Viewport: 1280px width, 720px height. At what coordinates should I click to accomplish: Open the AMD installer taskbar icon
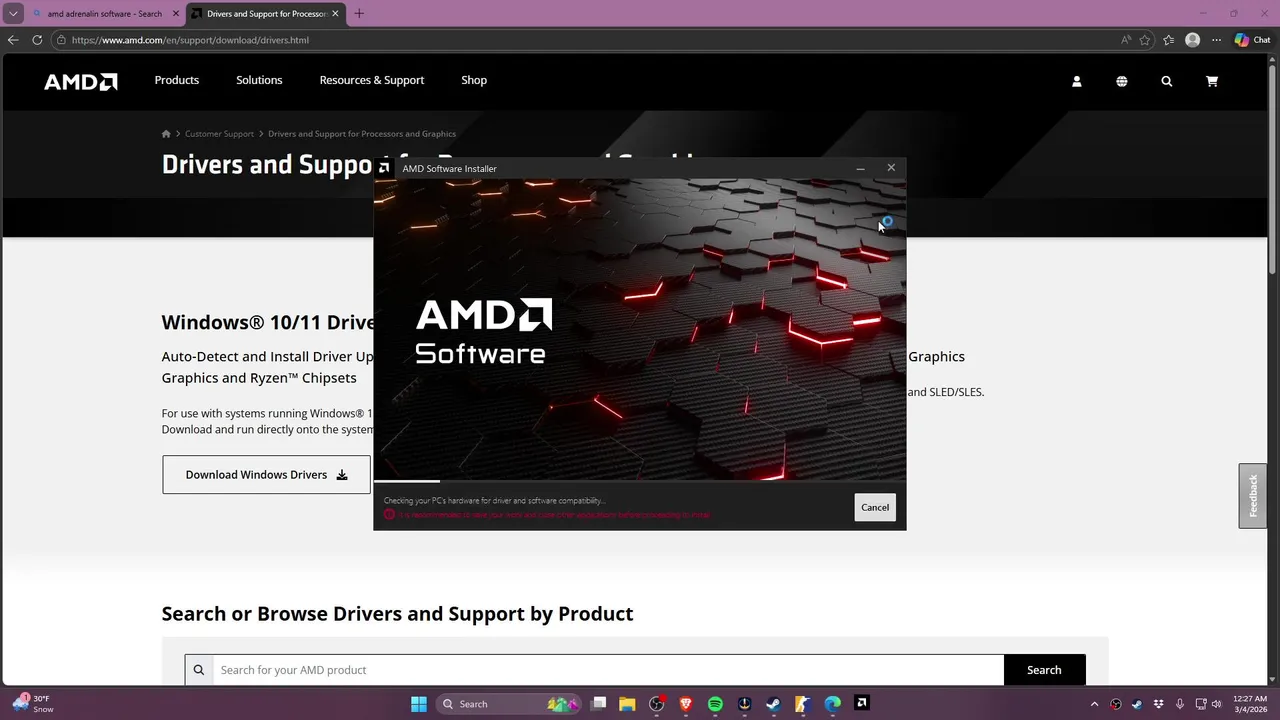click(x=862, y=704)
